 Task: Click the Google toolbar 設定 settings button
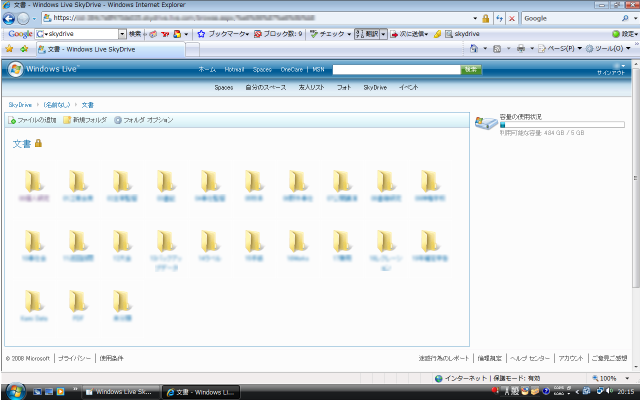pyautogui.click(x=624, y=34)
